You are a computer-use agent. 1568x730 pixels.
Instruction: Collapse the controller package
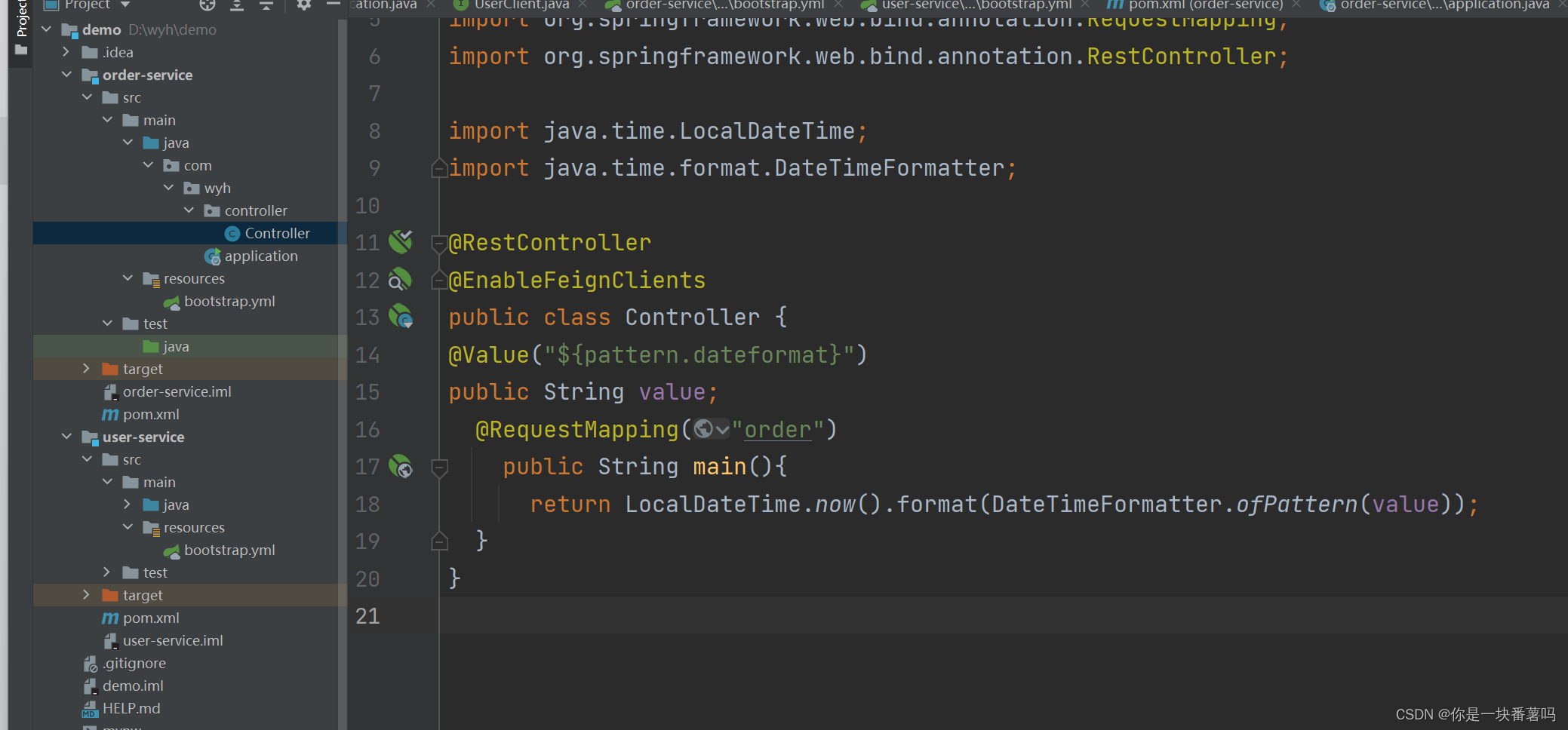point(189,210)
